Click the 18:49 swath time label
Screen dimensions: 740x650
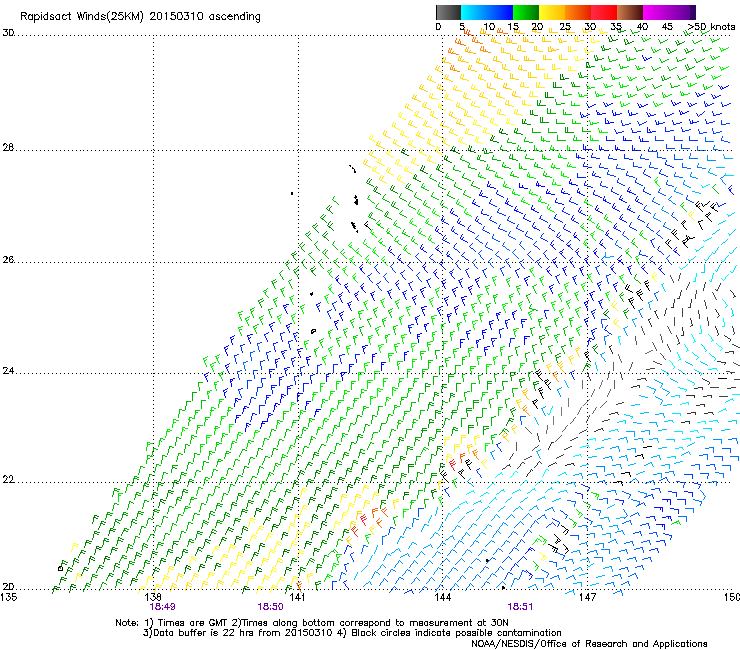162,607
